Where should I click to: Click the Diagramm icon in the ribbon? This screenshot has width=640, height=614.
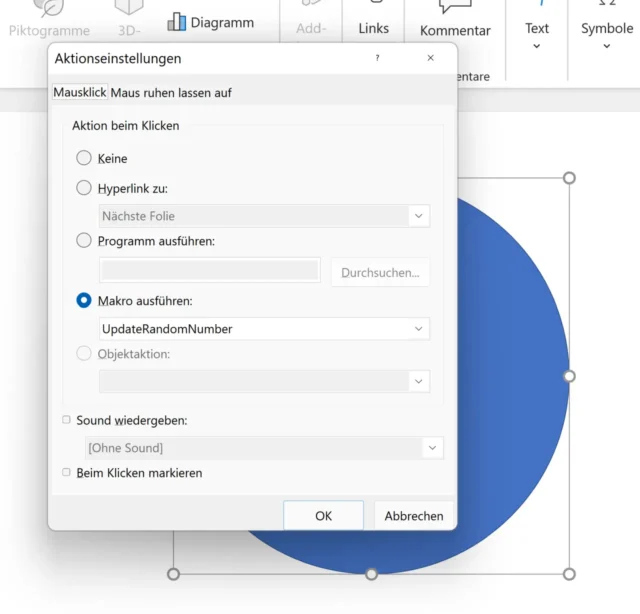177,22
